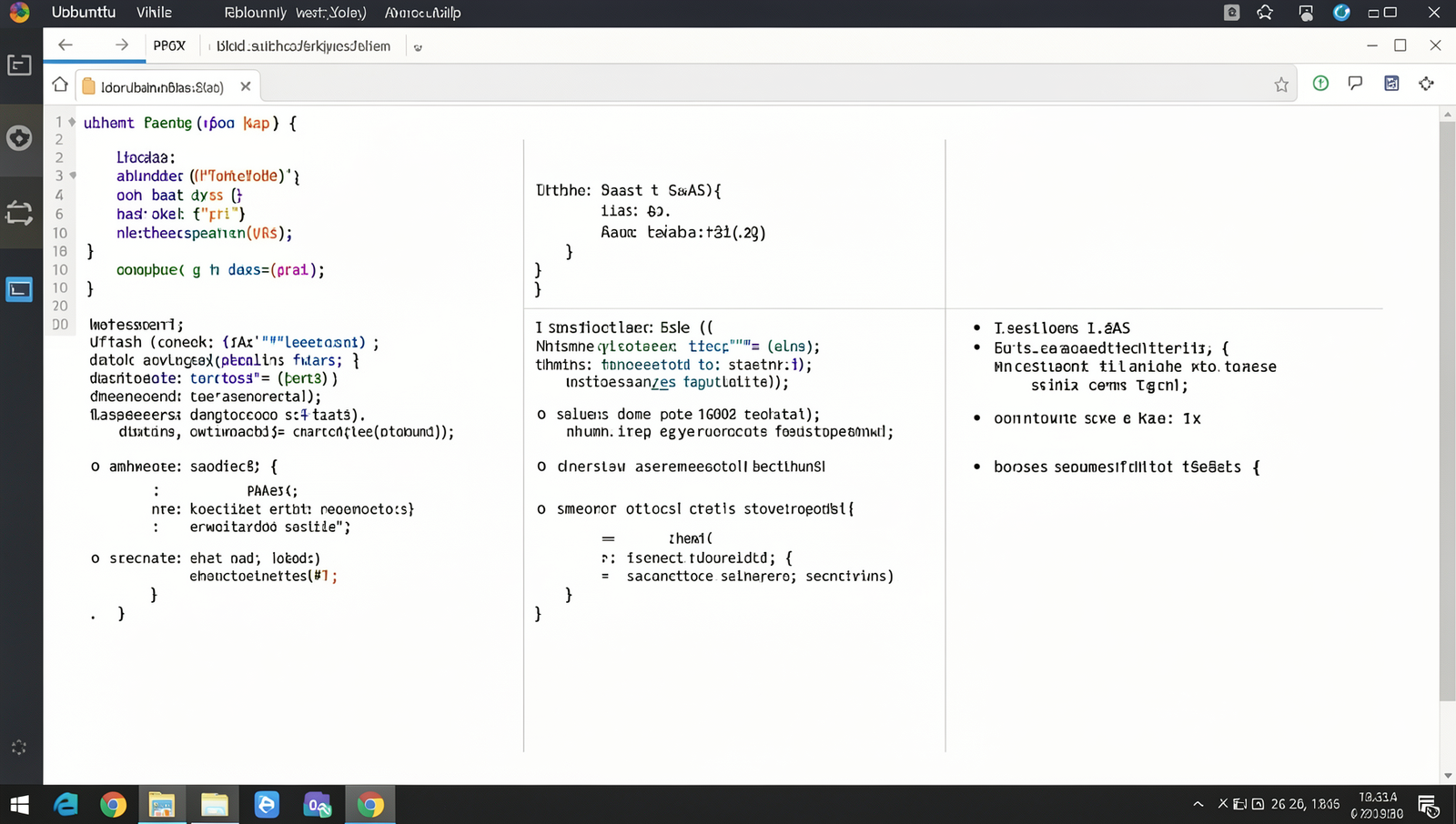
Task: Open the notification center icon in taskbar
Action: tap(1428, 806)
